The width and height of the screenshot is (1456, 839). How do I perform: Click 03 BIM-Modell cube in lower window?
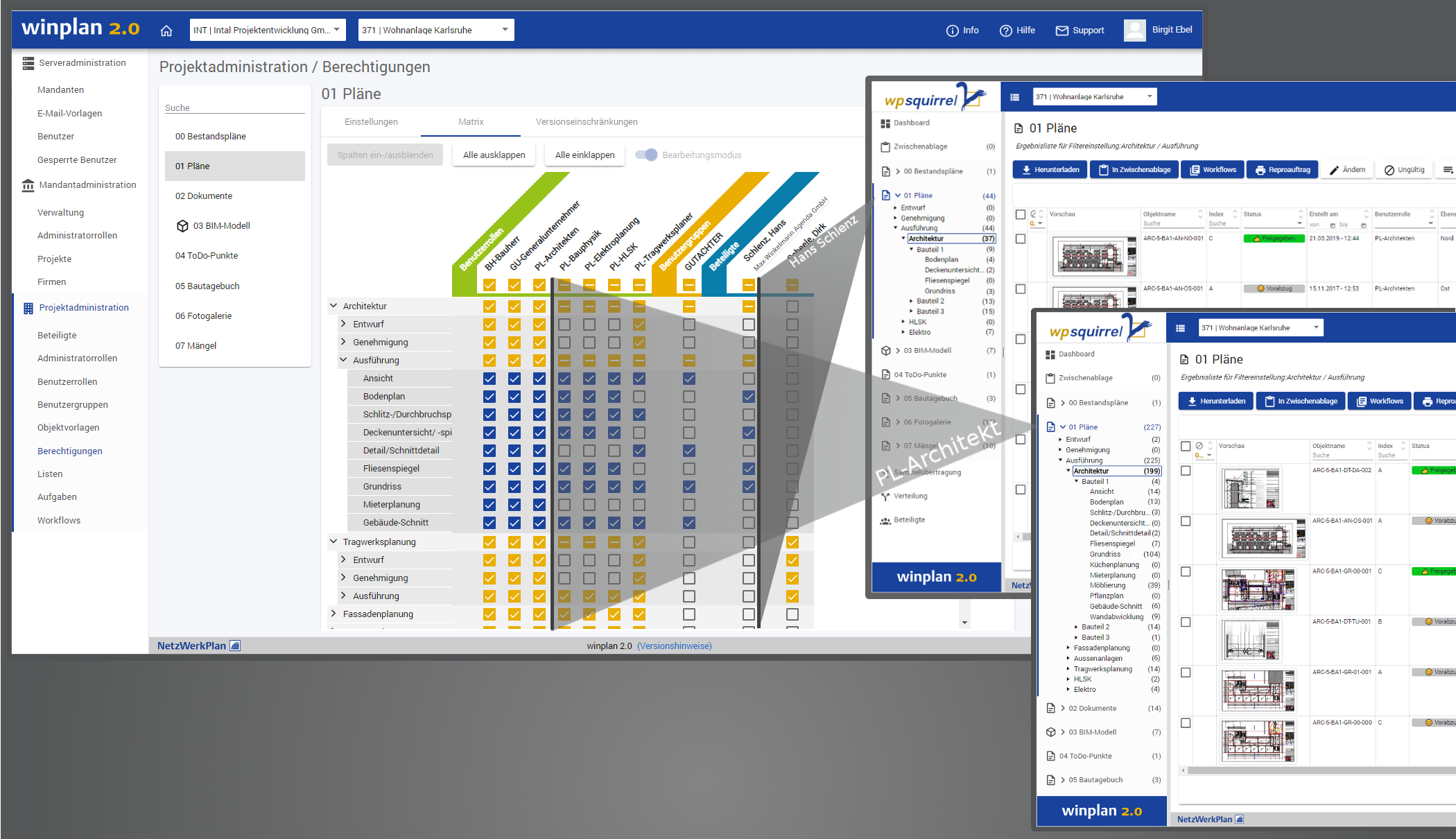[x=1051, y=732]
